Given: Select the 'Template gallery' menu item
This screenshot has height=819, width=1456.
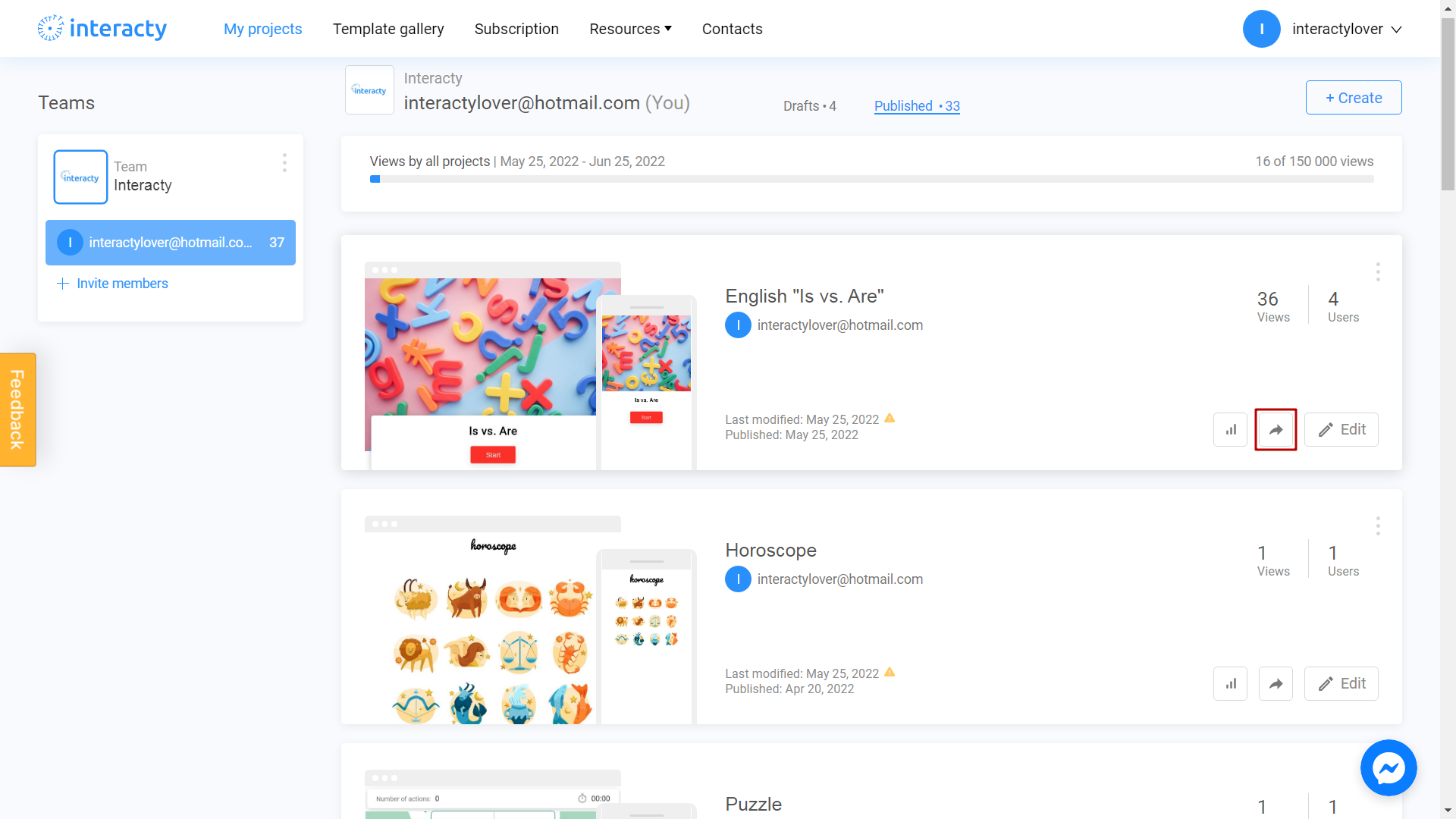Looking at the screenshot, I should 388,28.
